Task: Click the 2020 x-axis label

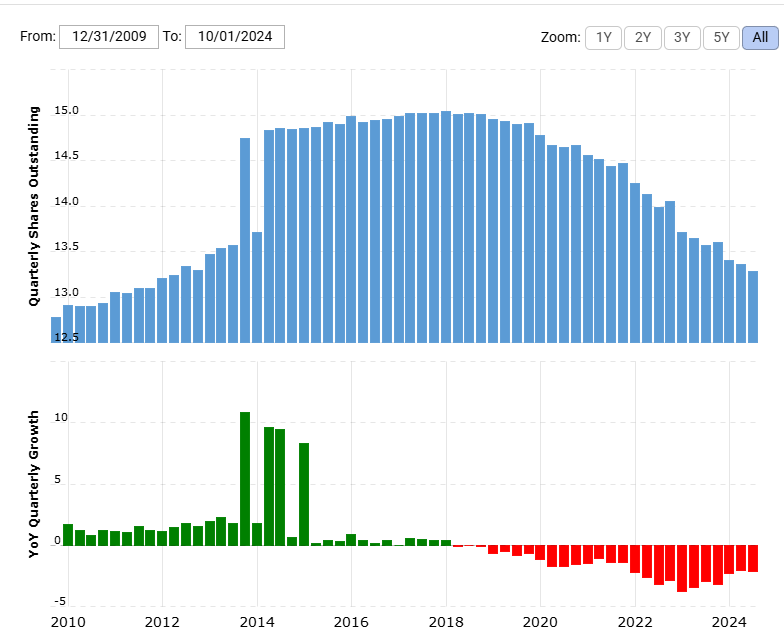Action: tap(540, 622)
